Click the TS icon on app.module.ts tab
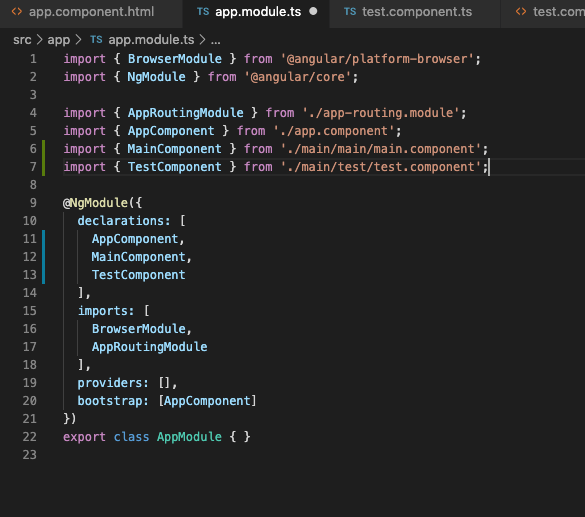This screenshot has width=585, height=517. pyautogui.click(x=203, y=12)
